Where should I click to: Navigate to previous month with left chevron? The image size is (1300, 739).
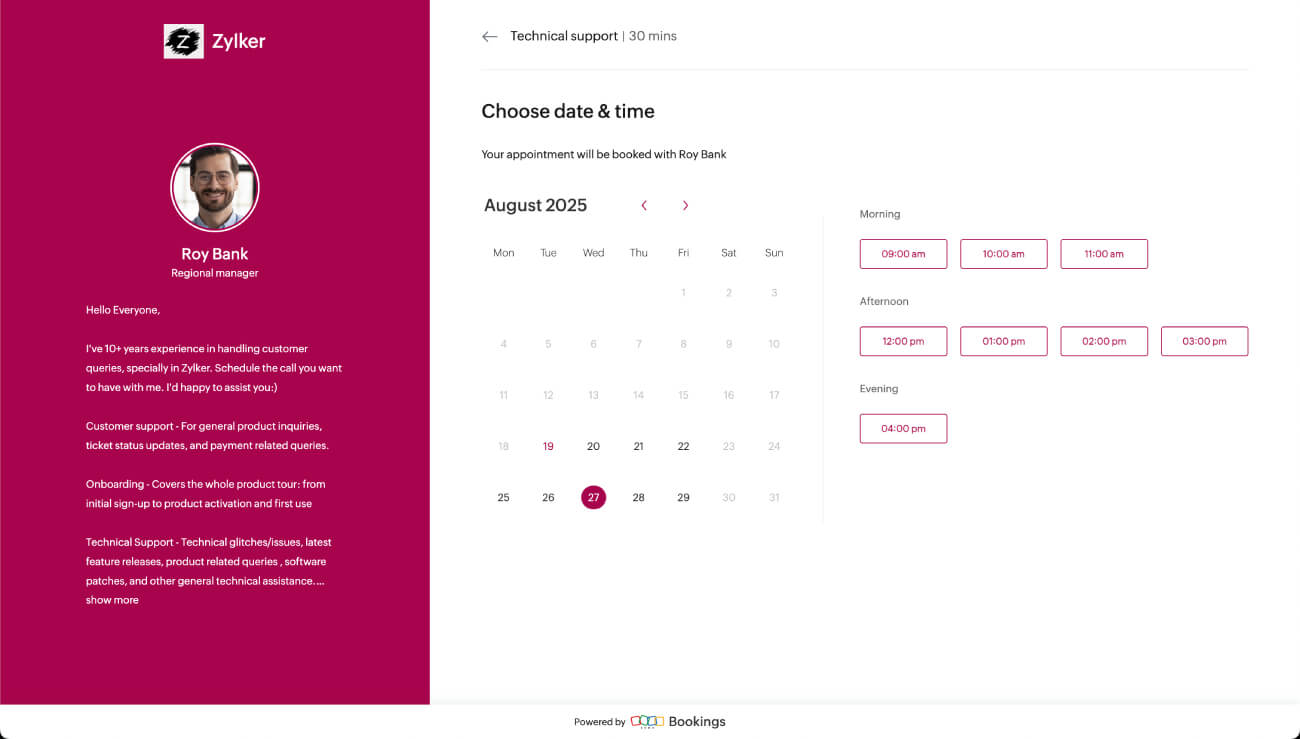[643, 205]
